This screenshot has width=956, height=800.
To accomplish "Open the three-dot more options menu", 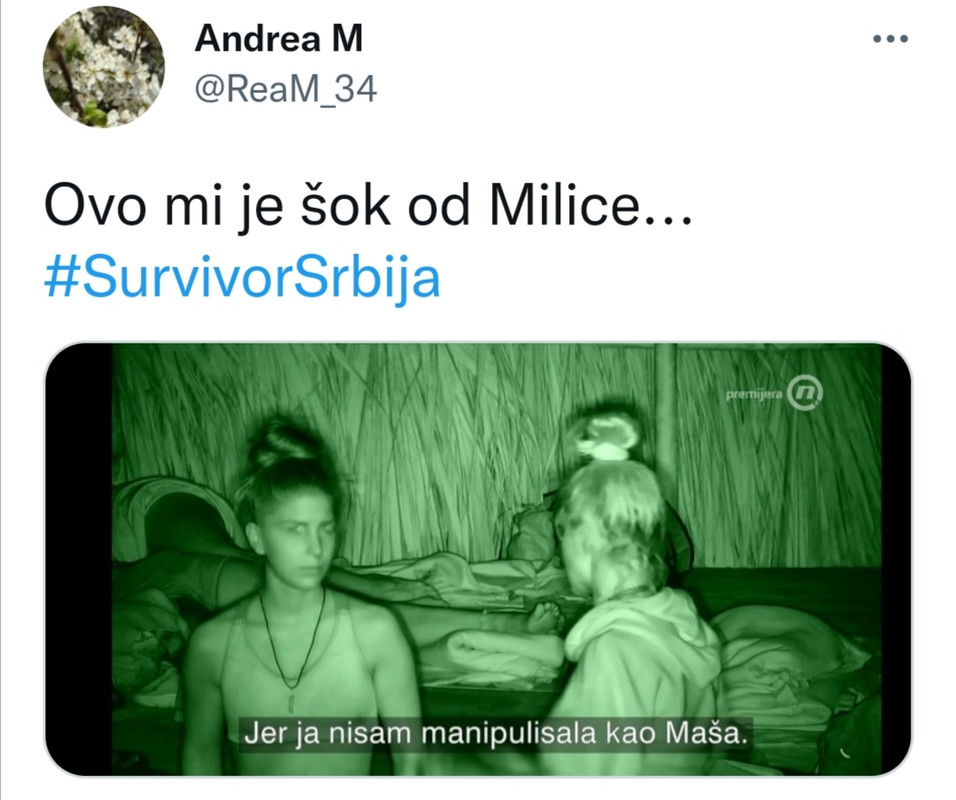I will point(890,38).
